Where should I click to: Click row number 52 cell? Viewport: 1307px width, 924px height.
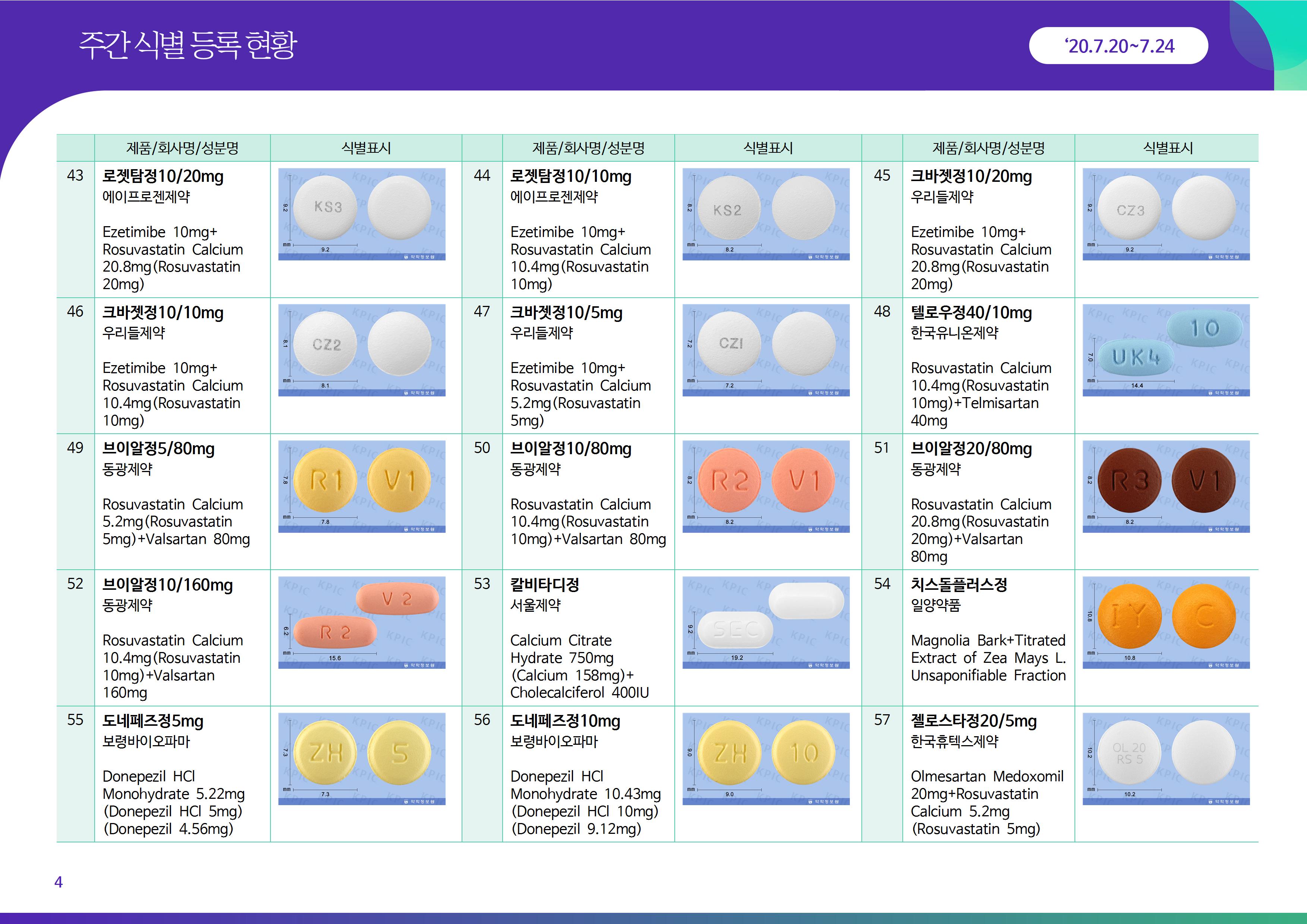[75, 584]
